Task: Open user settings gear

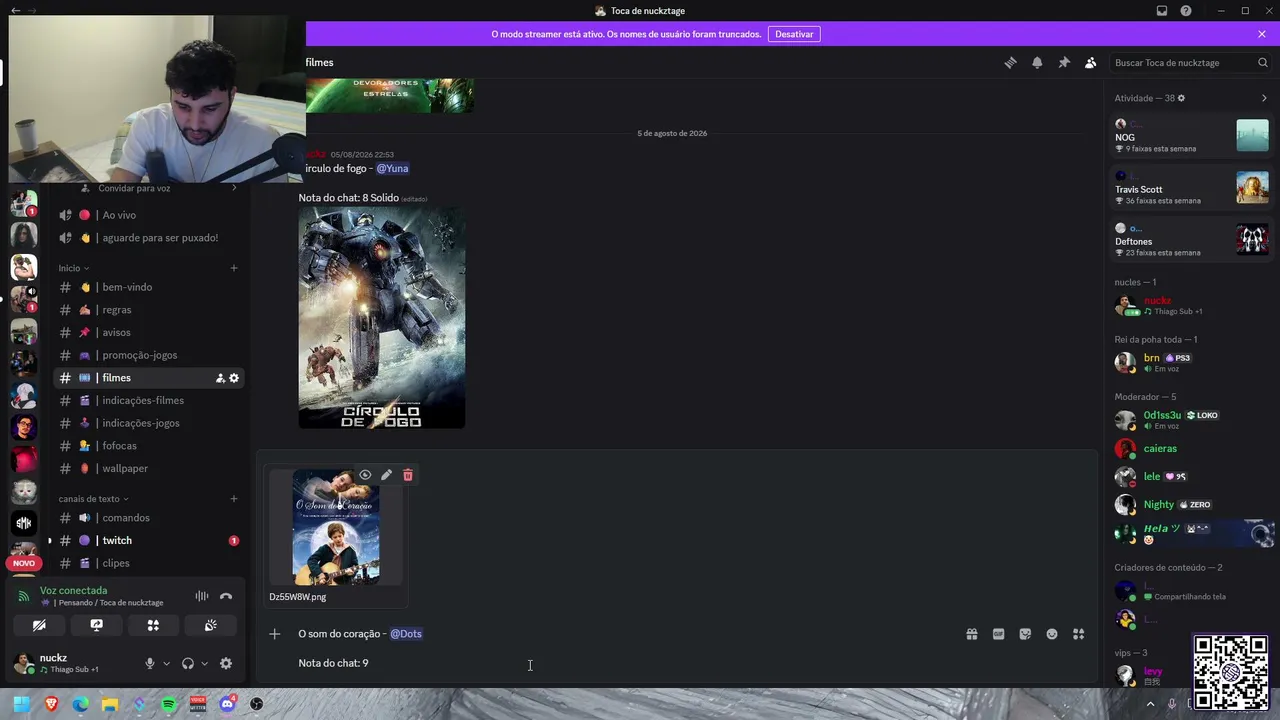Action: pos(226,663)
